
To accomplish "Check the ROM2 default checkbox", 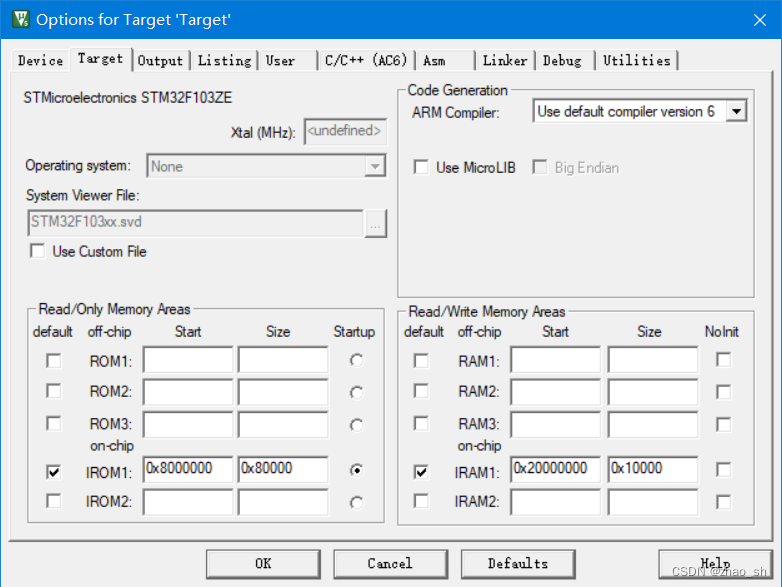I will (53, 391).
